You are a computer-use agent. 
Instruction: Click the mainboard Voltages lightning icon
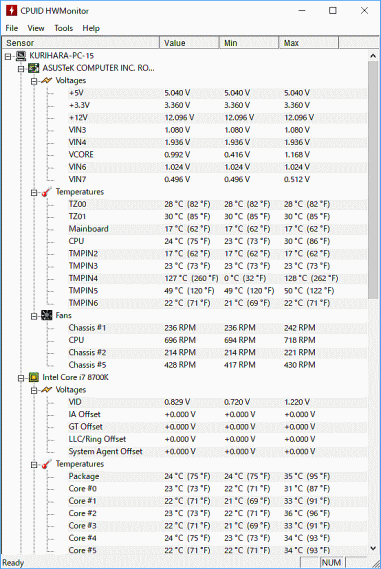coord(47,80)
